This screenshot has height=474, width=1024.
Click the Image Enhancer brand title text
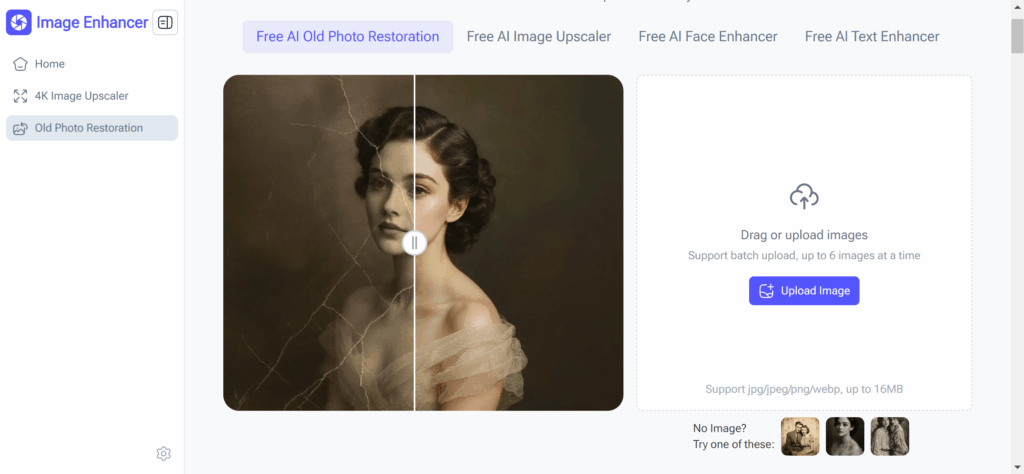(x=92, y=22)
